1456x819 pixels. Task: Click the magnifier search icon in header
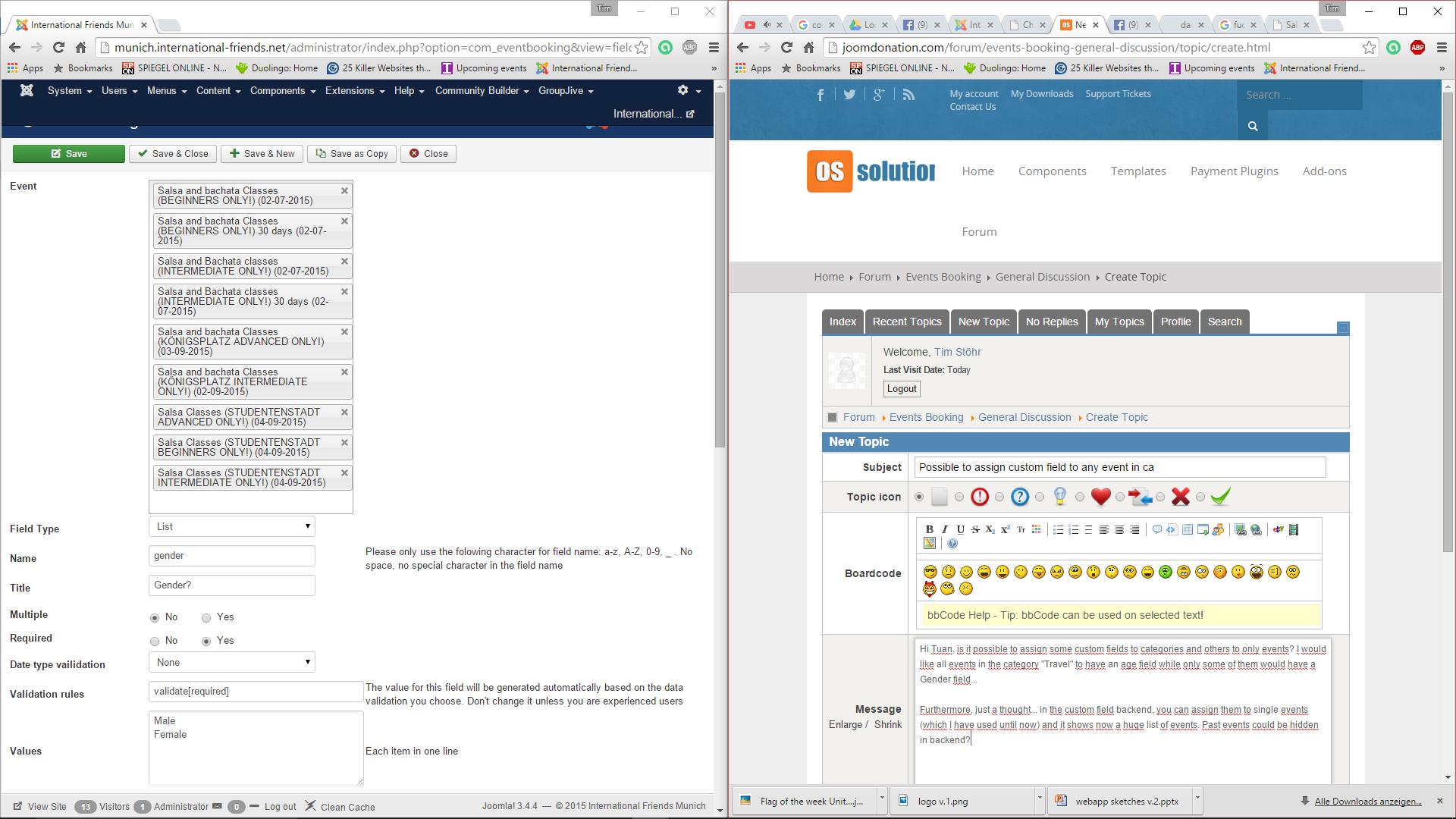coord(1253,126)
